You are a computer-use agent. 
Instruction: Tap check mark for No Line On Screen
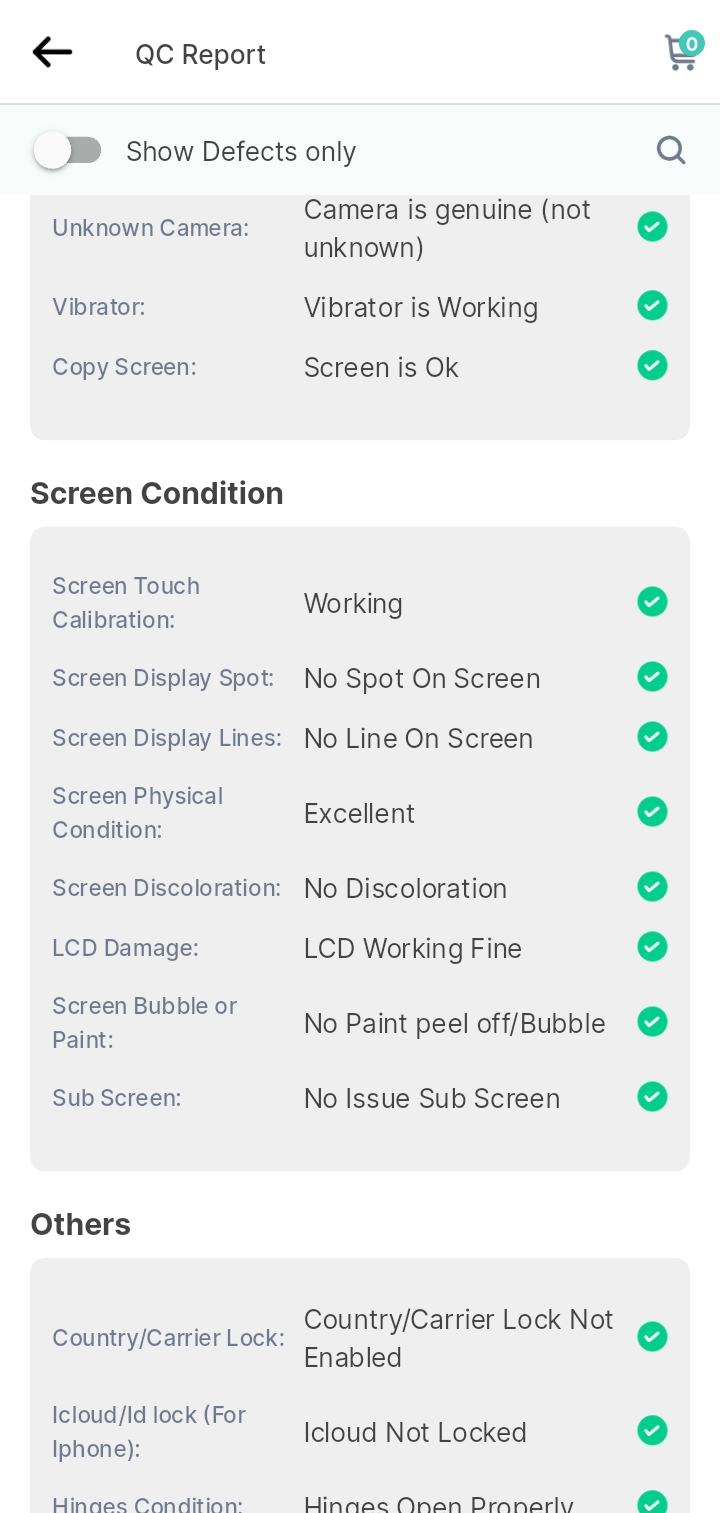[652, 737]
